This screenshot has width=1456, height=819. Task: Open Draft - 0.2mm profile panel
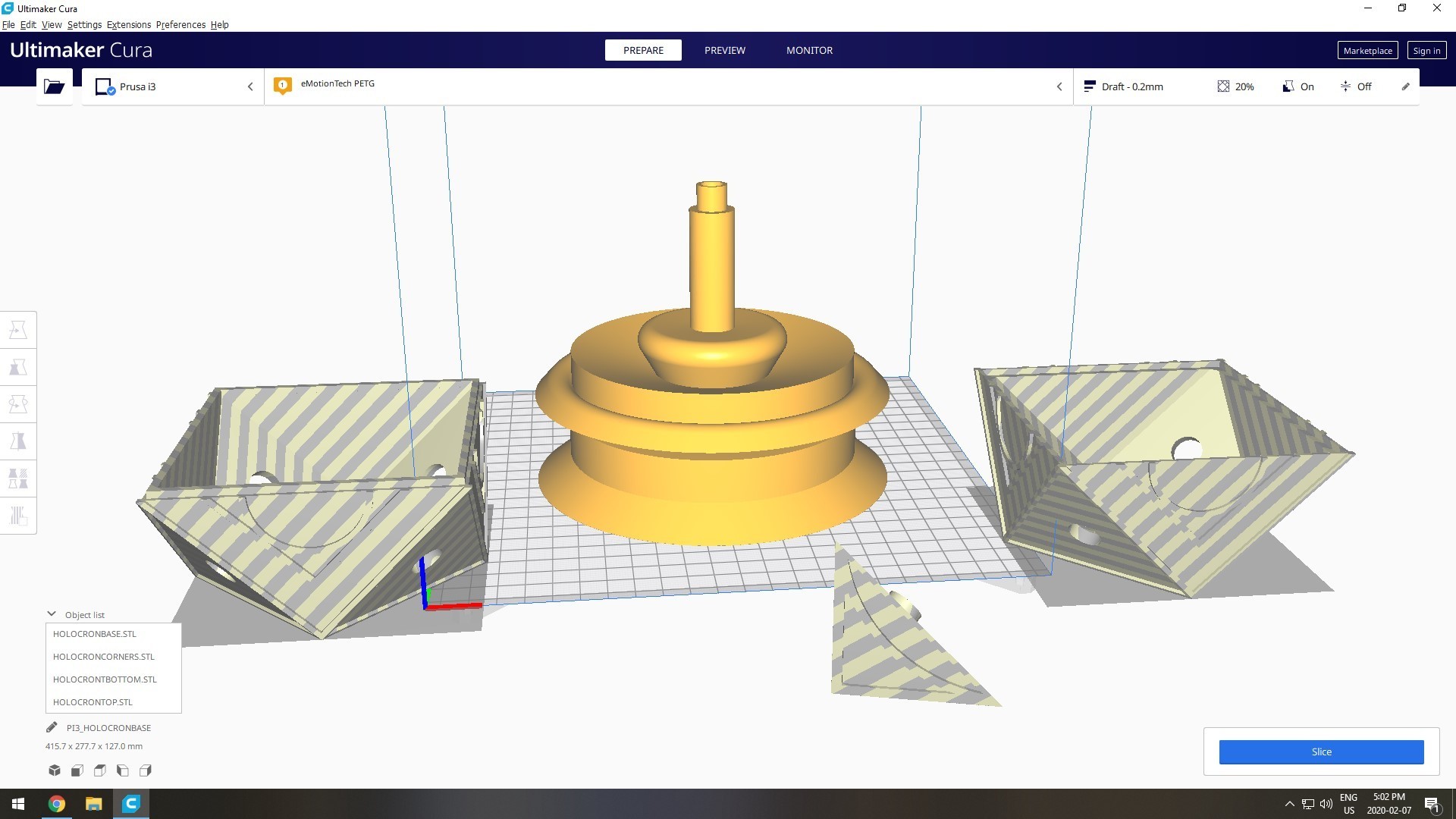[x=1131, y=86]
